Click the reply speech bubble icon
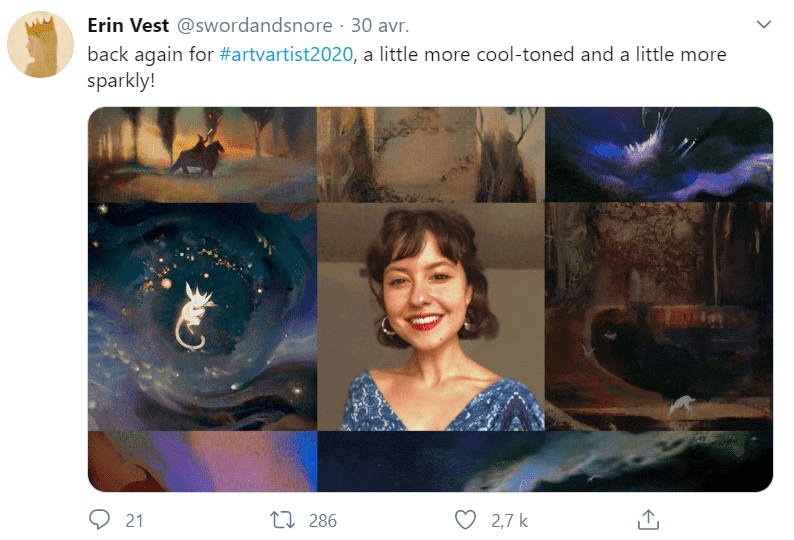The image size is (794, 540). tap(99, 520)
